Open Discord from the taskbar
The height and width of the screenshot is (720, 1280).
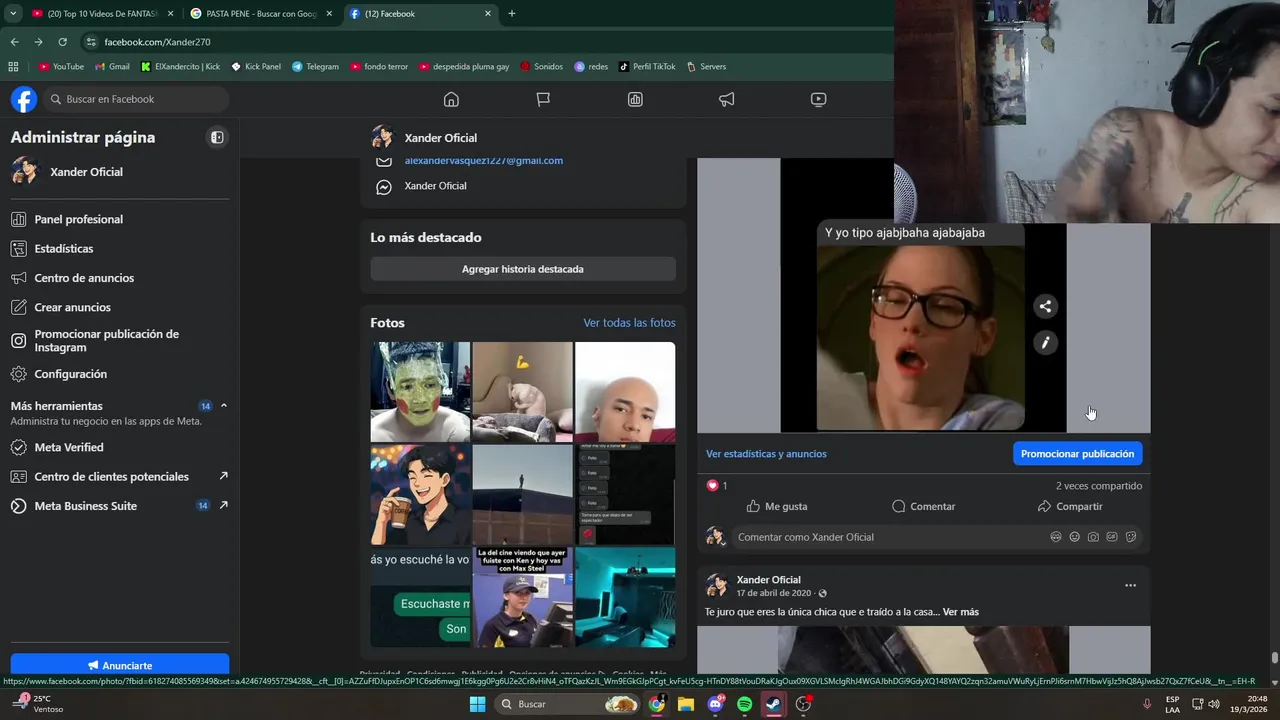[715, 704]
